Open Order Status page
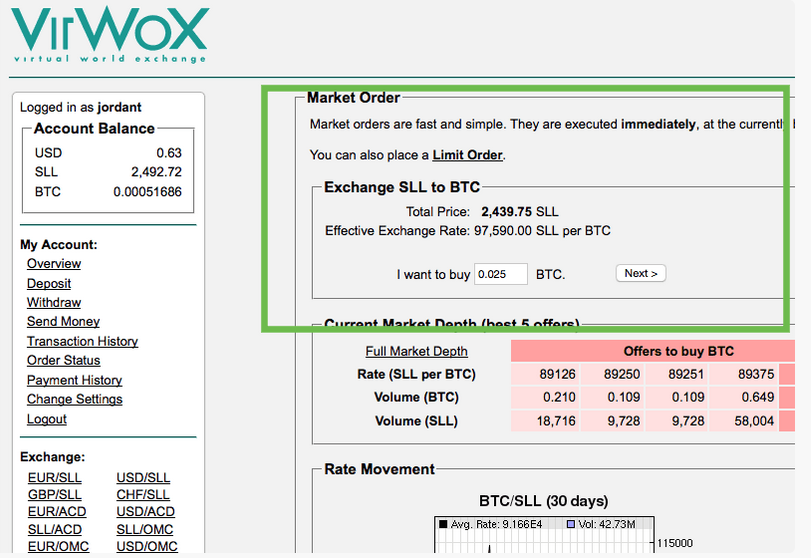This screenshot has width=811, height=558. pos(64,360)
